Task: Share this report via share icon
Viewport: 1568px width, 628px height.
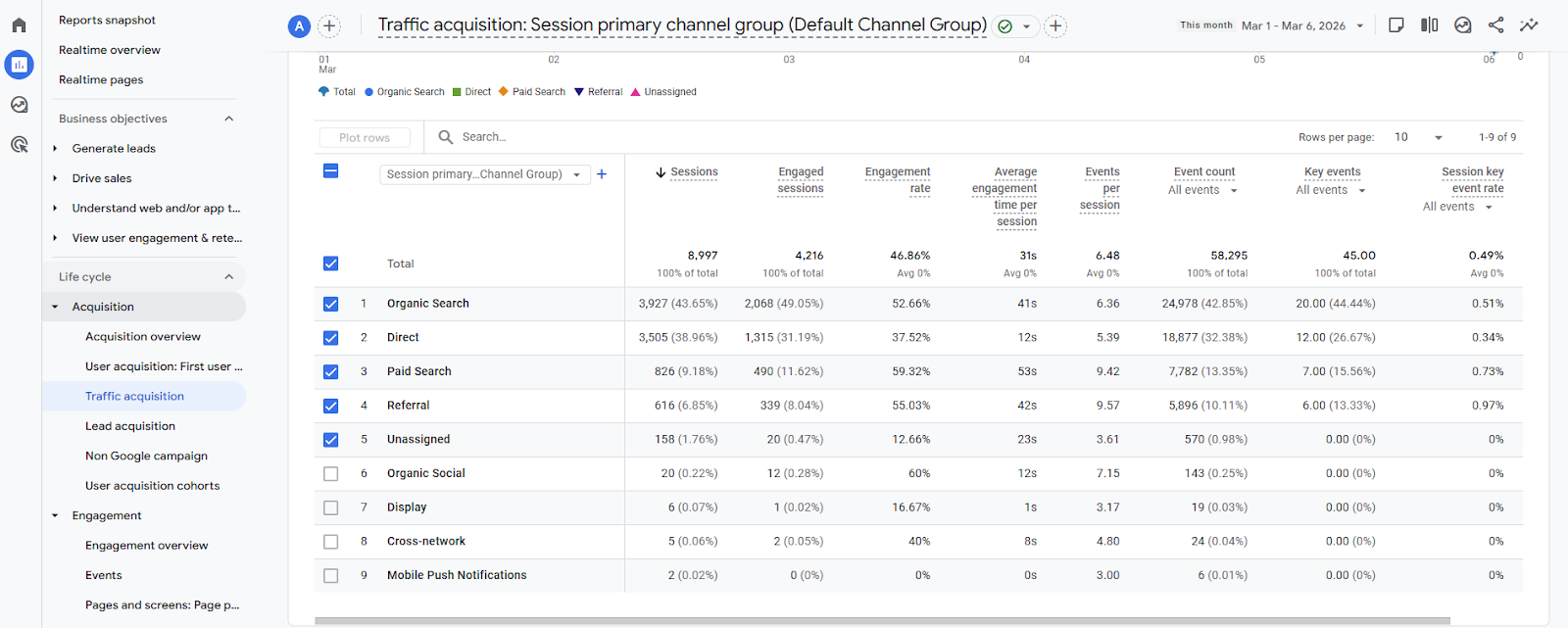Action: pos(1495,25)
